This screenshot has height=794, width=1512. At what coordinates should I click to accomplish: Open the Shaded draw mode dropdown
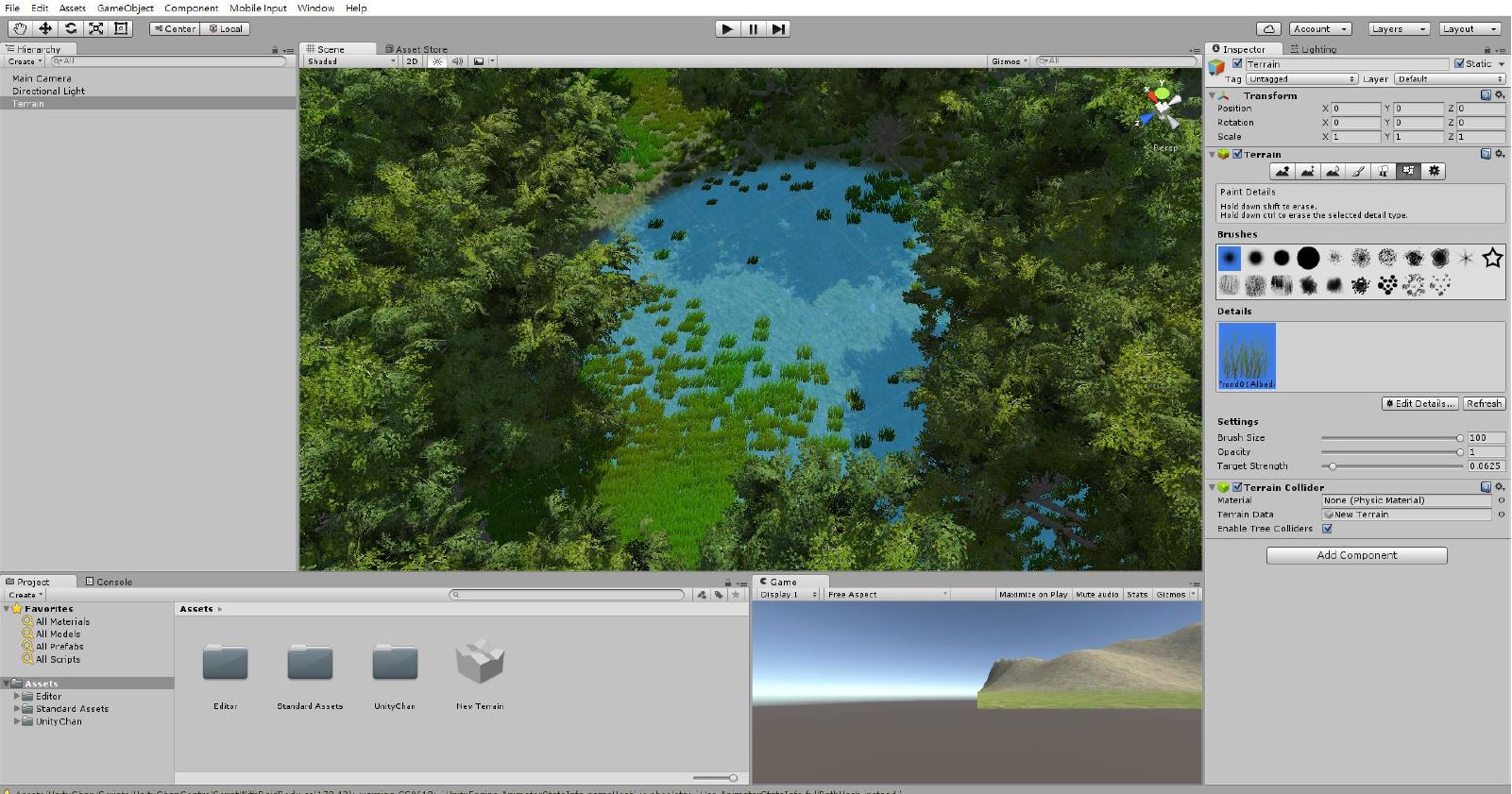351,61
